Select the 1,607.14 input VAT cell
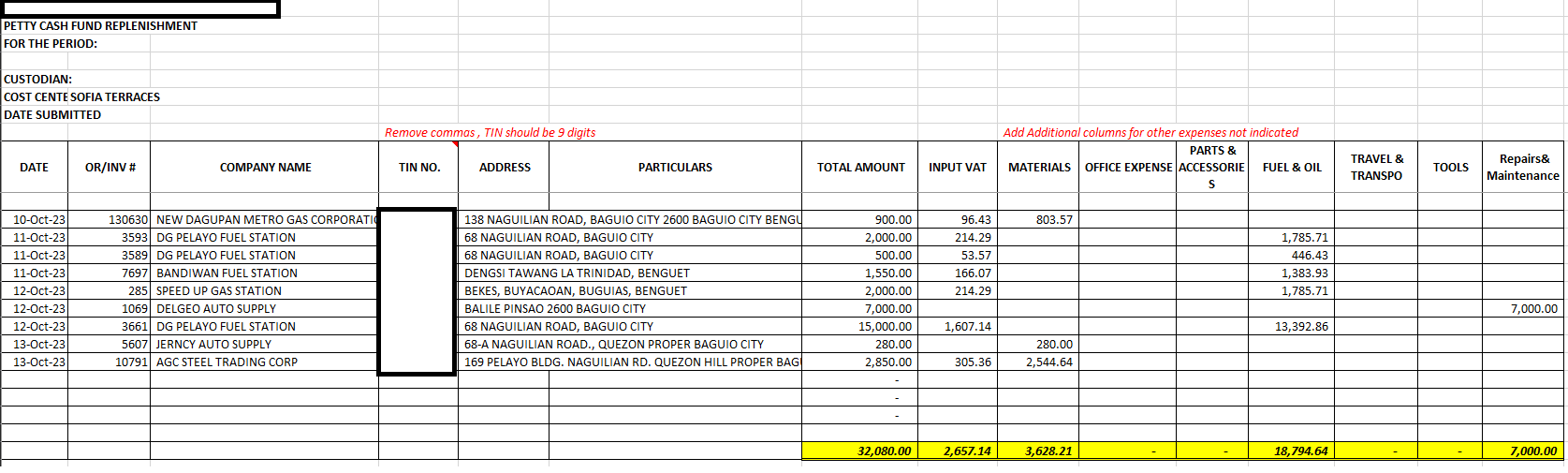 point(957,327)
